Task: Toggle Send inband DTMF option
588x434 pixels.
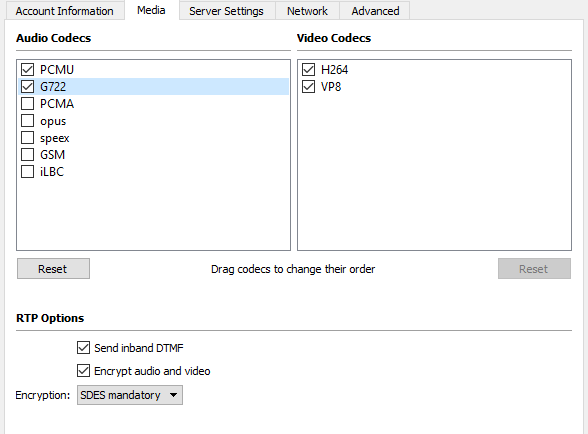Action: click(x=83, y=348)
